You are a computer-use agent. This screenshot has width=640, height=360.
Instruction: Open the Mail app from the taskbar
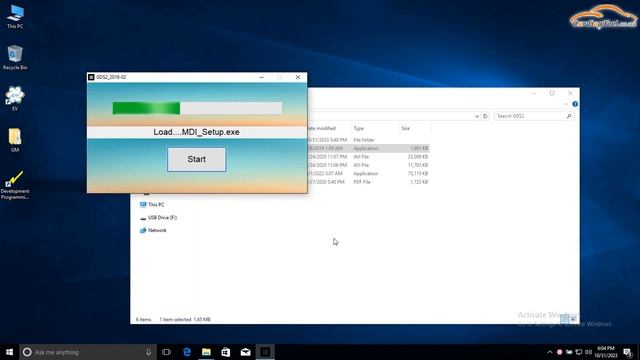245,352
